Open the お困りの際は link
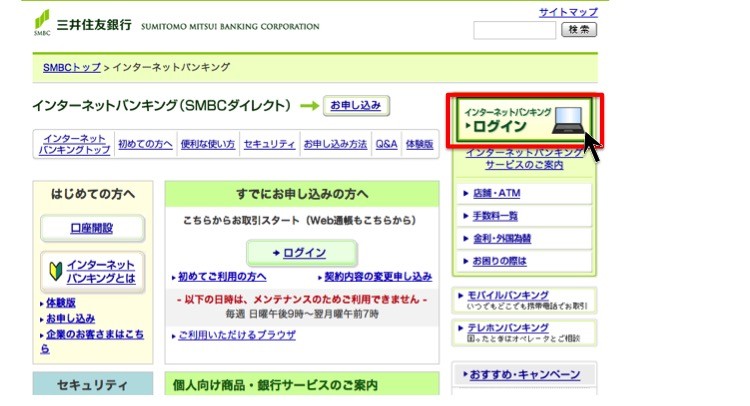750x406 pixels. pos(499,261)
